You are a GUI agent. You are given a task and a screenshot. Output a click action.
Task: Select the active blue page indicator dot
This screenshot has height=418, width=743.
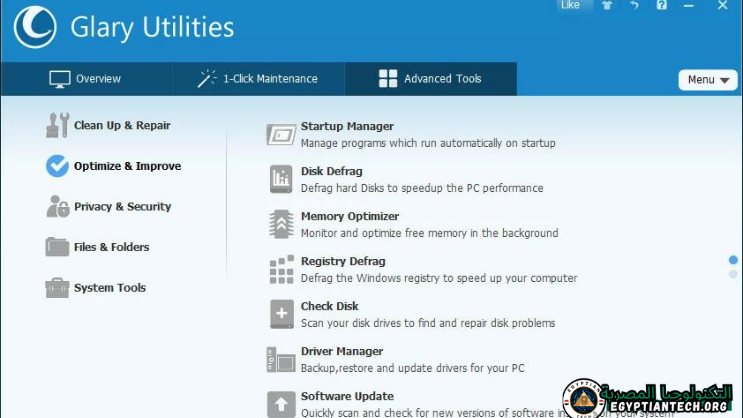point(733,260)
